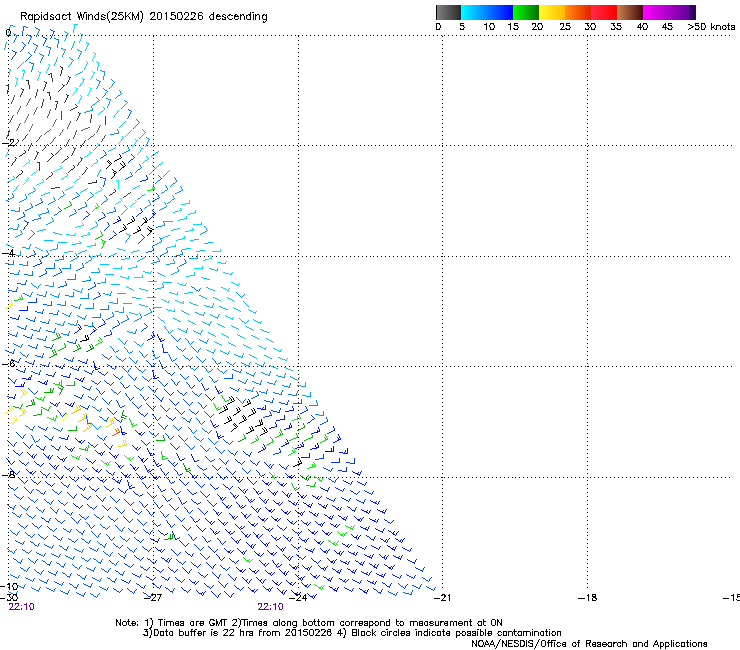
Task: Click the legend scale label "30"
Action: coord(590,27)
